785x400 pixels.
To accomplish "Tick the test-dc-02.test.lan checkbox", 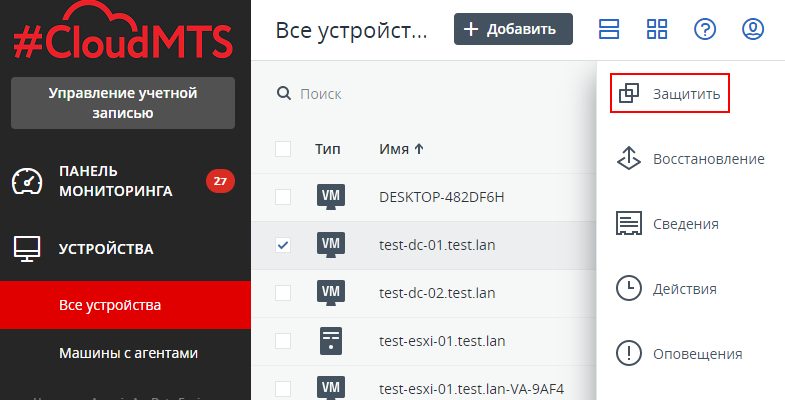I will (283, 293).
